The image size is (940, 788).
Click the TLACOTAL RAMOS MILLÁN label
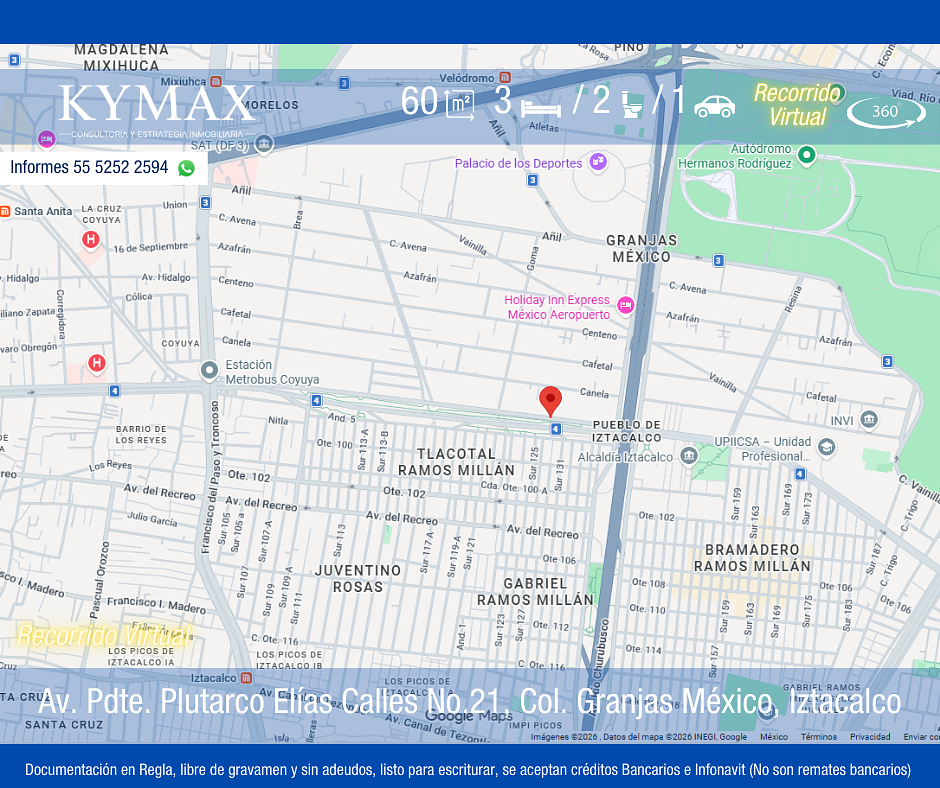point(456,462)
